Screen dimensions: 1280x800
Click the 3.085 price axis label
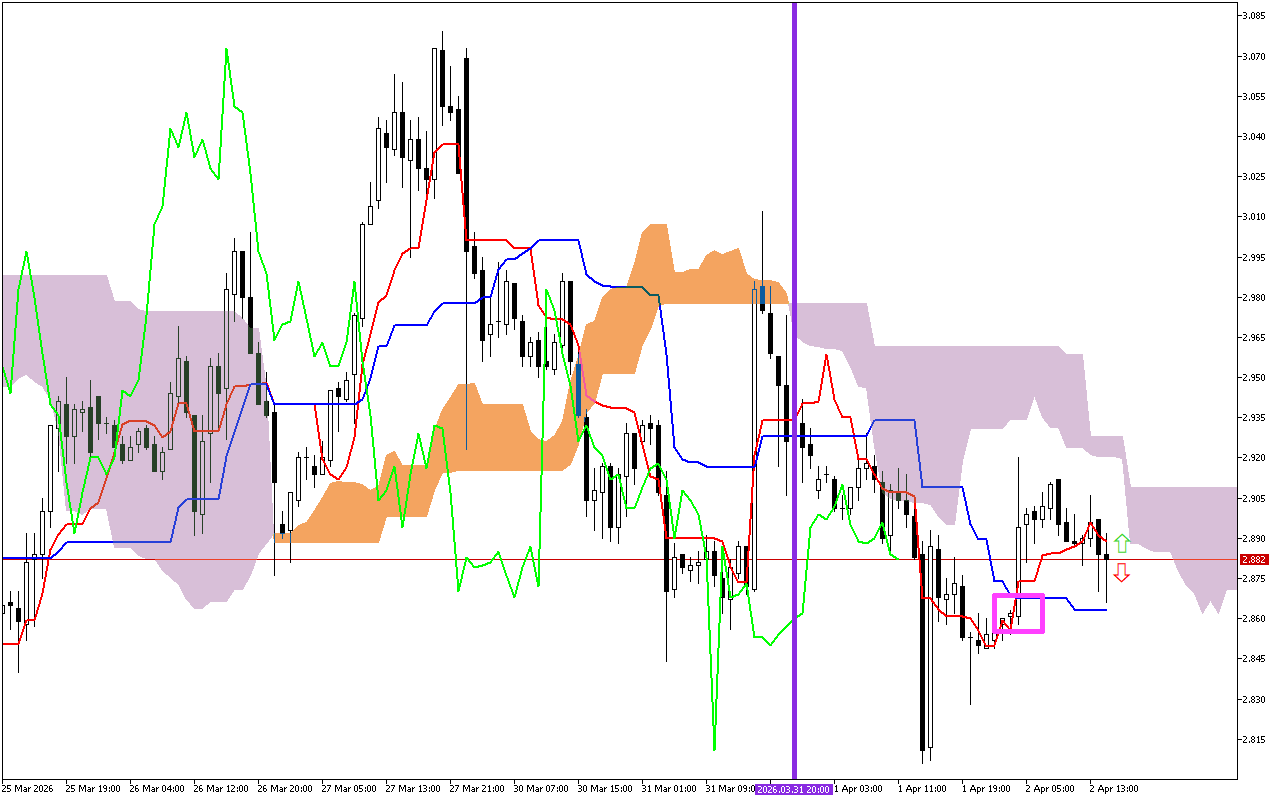coord(1253,16)
